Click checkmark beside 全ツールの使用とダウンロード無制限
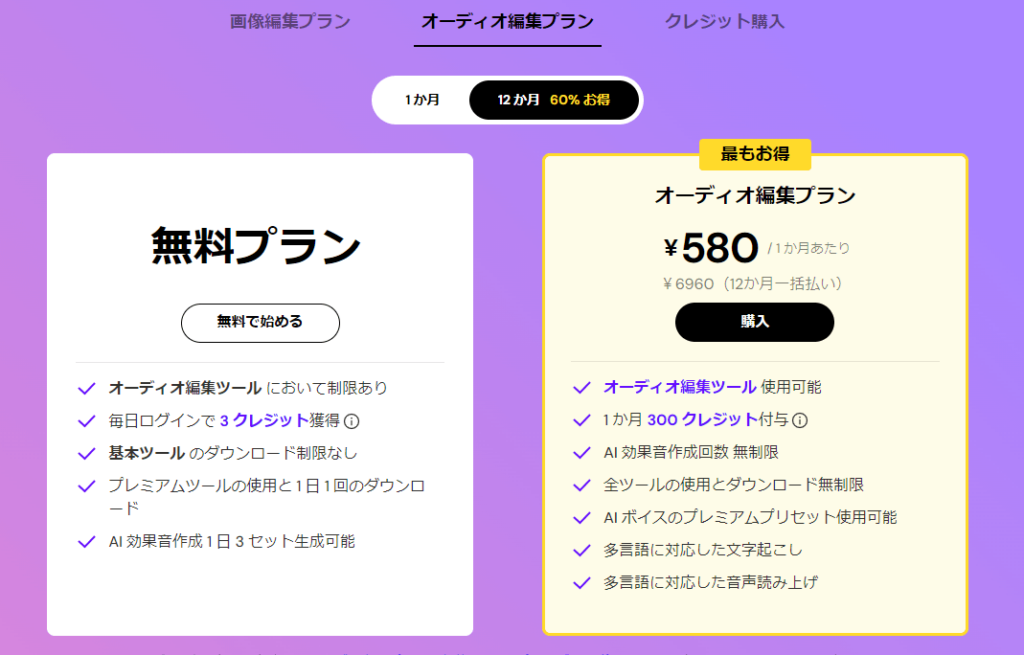 [x=581, y=485]
